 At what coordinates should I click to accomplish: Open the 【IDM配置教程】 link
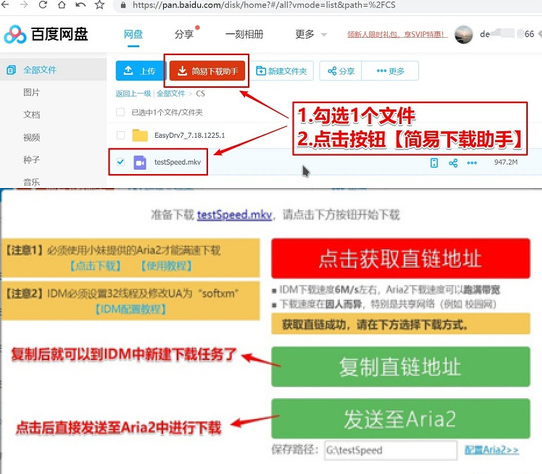(130, 309)
